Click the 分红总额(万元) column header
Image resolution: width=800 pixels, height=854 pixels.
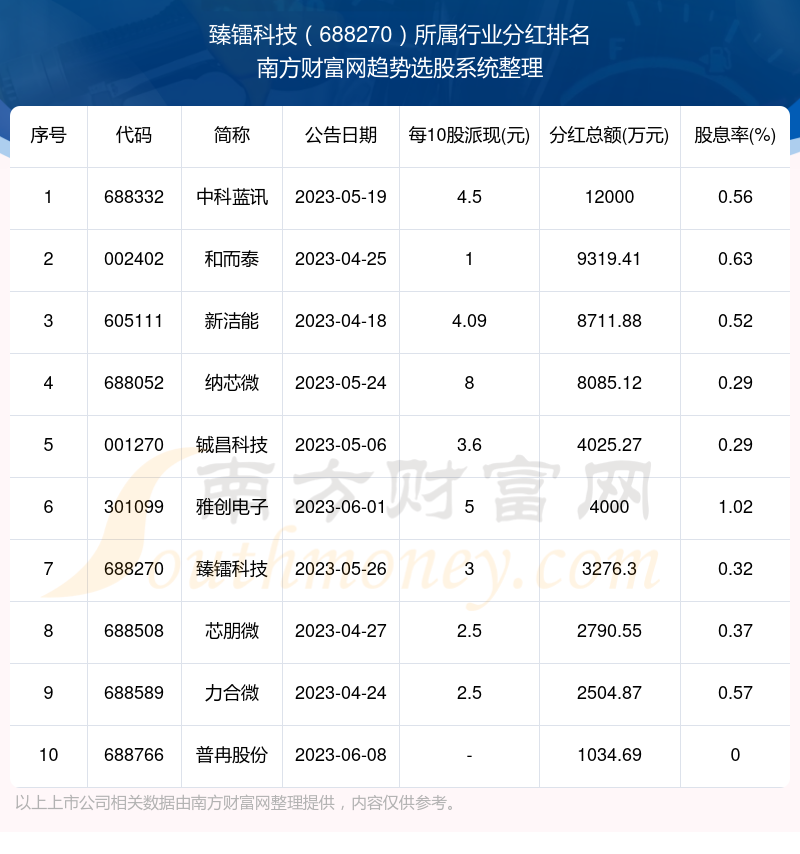click(609, 135)
